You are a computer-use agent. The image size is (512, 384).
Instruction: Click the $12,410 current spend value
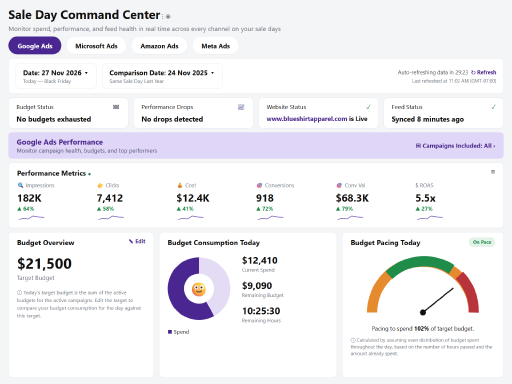260,260
